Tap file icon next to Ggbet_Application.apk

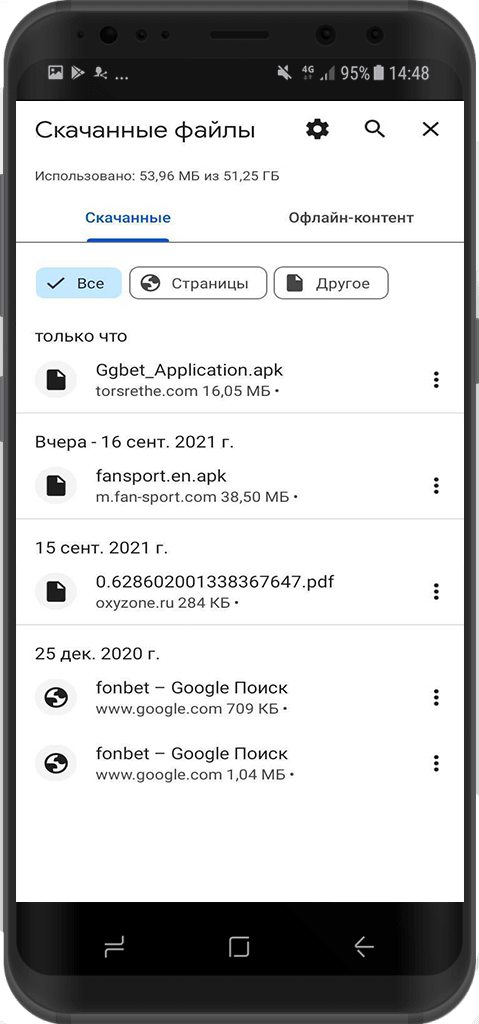[x=56, y=379]
